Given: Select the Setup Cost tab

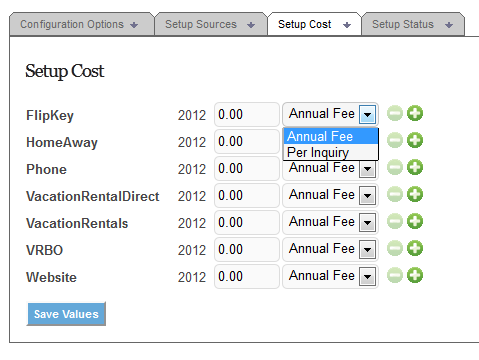Looking at the screenshot, I should [x=314, y=24].
